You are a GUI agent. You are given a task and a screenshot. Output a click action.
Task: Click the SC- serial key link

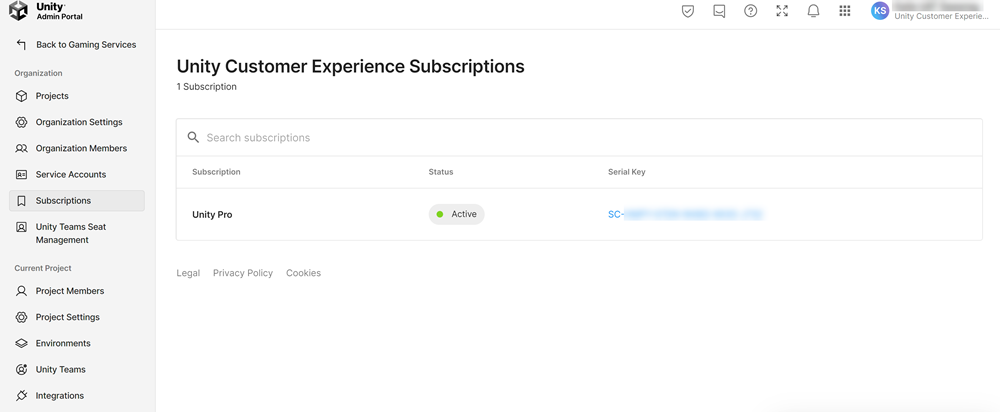point(686,214)
